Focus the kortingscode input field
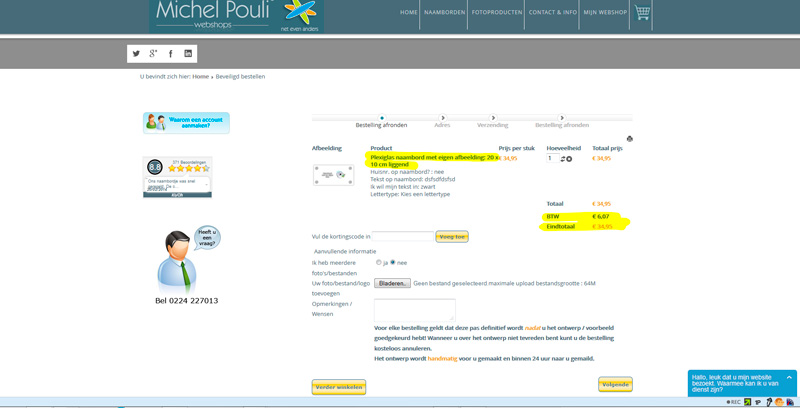Viewport: 800px width, 408px height. click(403, 236)
